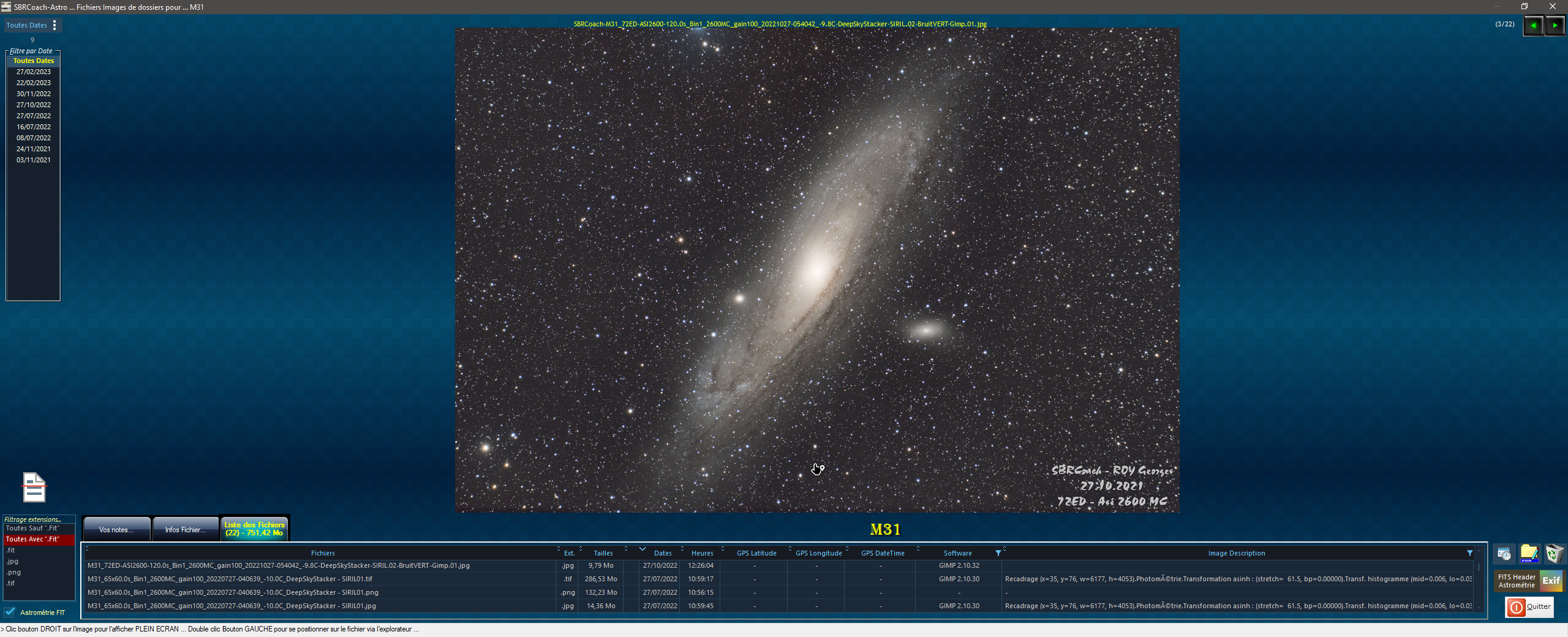Toggle sort arrows after GPS Longitude column
The height and width of the screenshot is (637, 1568).
[x=847, y=548]
